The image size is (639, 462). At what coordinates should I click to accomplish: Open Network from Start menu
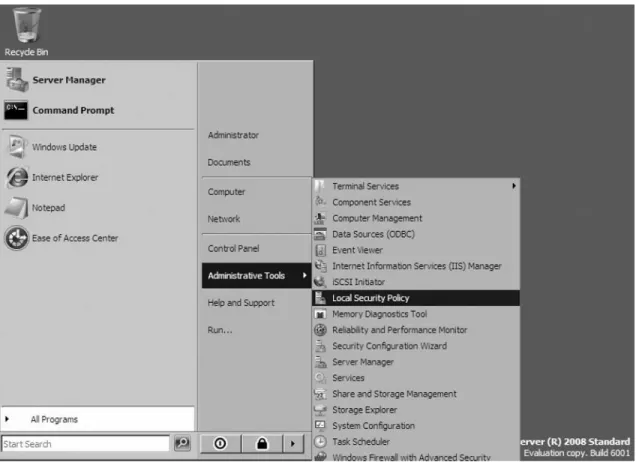coord(224,219)
